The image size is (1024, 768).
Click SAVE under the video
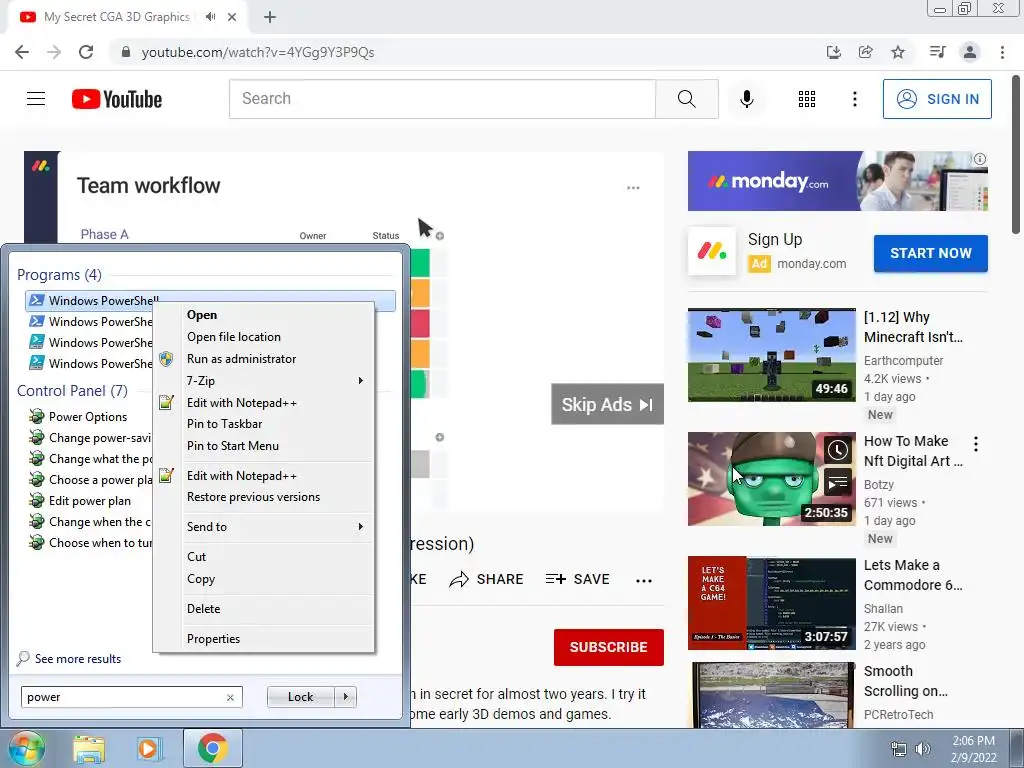[x=577, y=579]
